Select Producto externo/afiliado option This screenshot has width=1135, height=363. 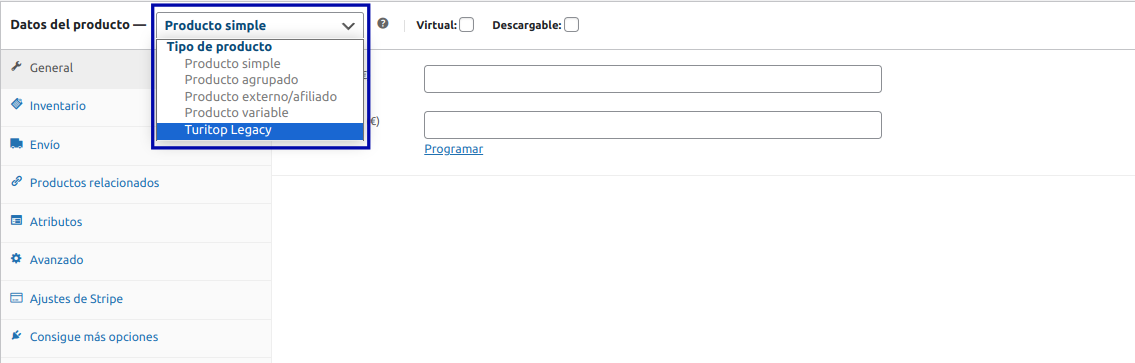click(x=260, y=96)
